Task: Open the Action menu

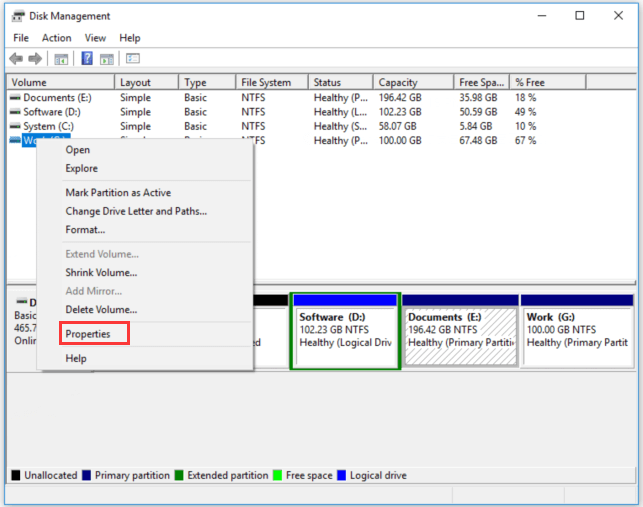Action: pyautogui.click(x=57, y=38)
